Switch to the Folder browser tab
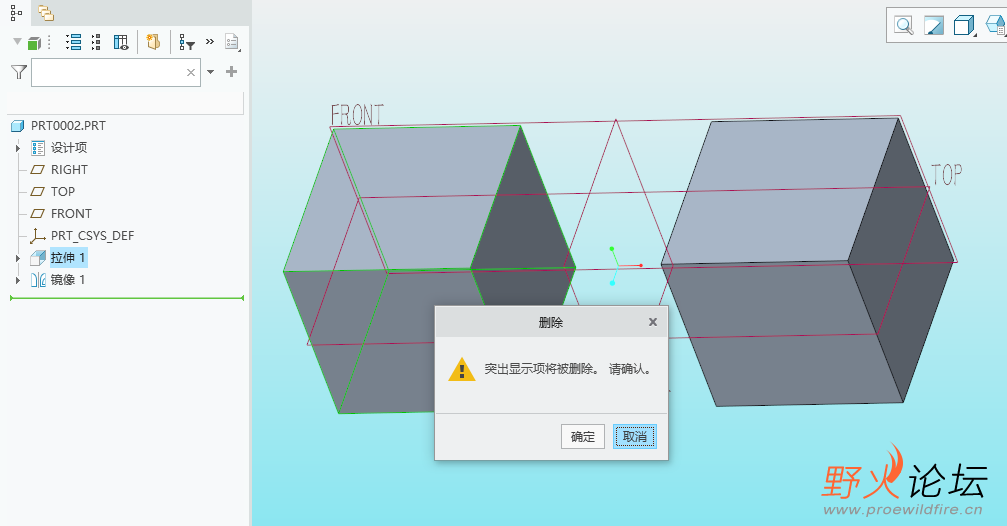Image resolution: width=1007 pixels, height=526 pixels. pos(46,13)
